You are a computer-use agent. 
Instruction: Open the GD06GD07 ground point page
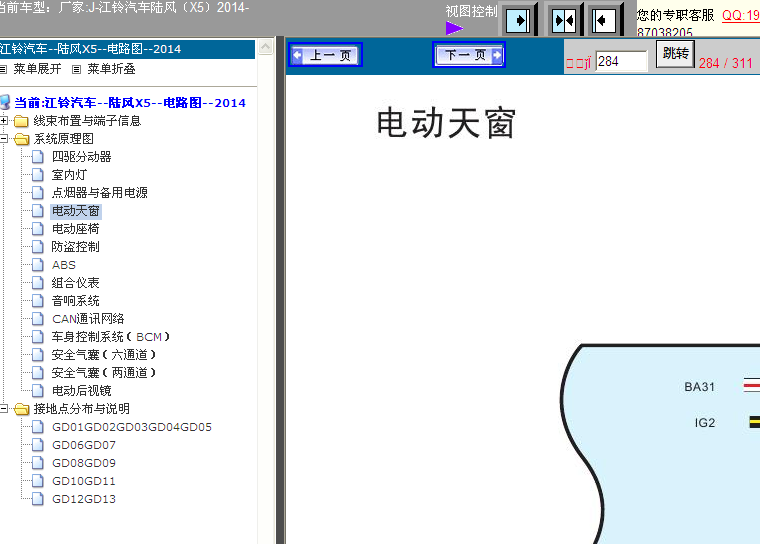coord(84,445)
